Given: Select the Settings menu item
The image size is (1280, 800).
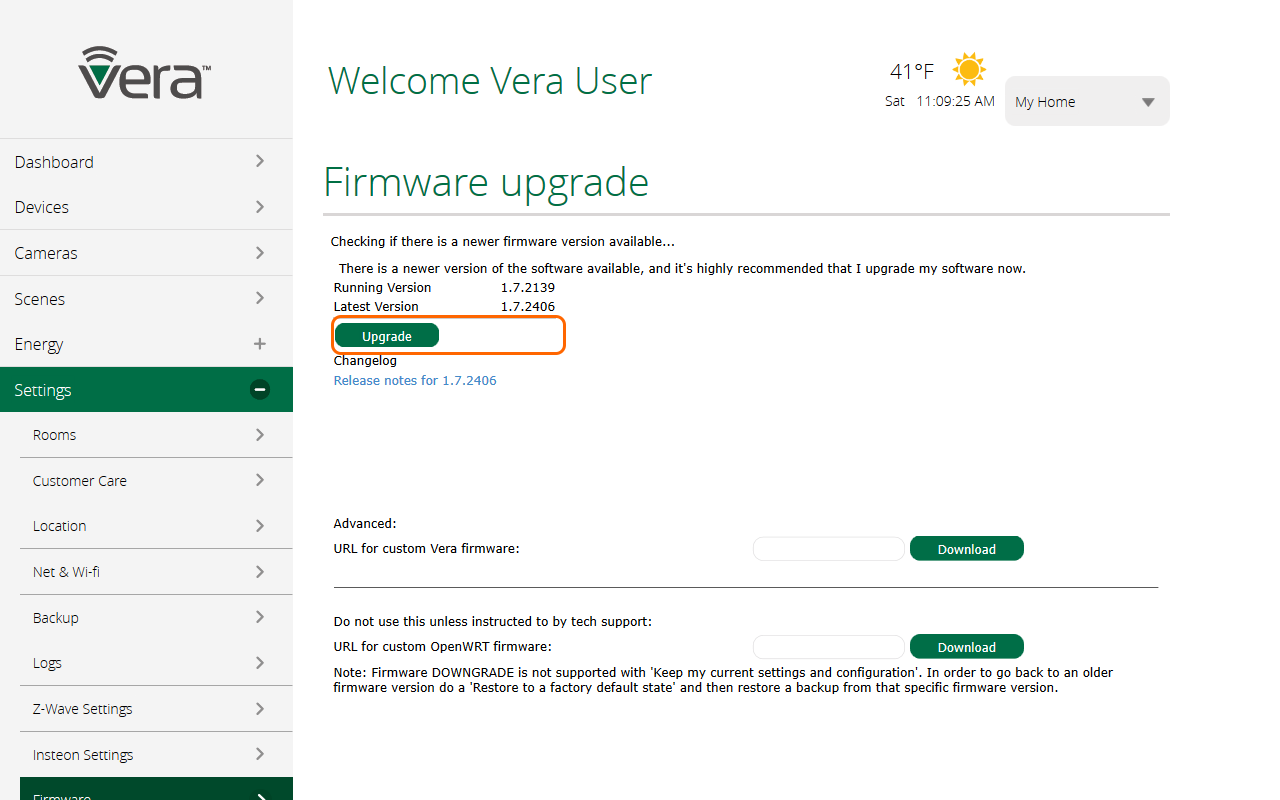Looking at the screenshot, I should [146, 389].
